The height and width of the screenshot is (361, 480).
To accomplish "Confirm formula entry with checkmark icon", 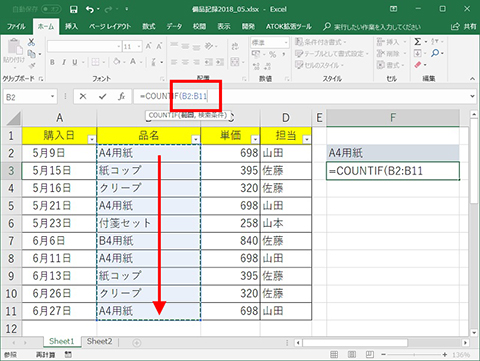I will [102, 96].
